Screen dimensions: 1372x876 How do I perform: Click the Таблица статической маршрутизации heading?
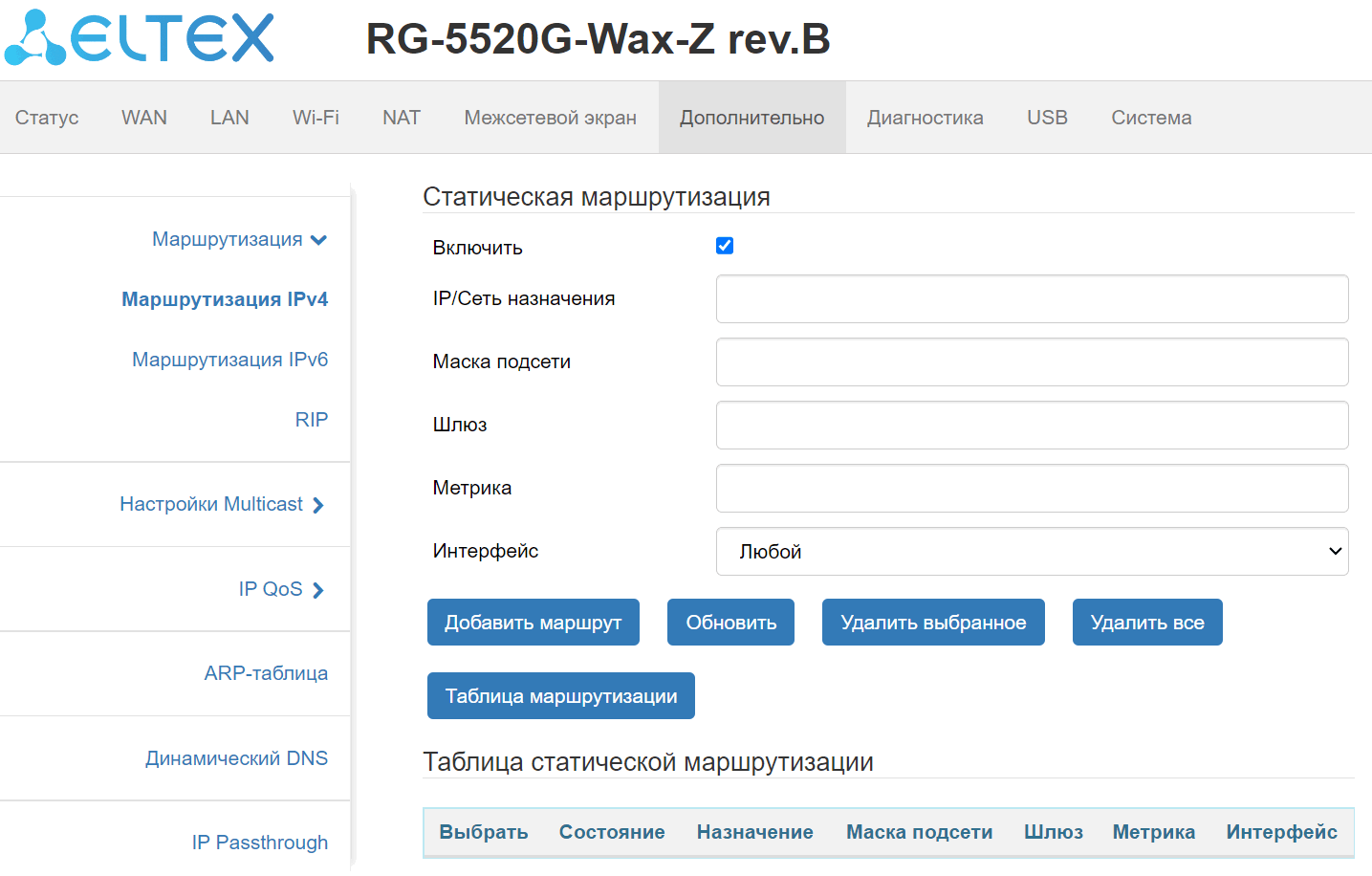pyautogui.click(x=648, y=762)
